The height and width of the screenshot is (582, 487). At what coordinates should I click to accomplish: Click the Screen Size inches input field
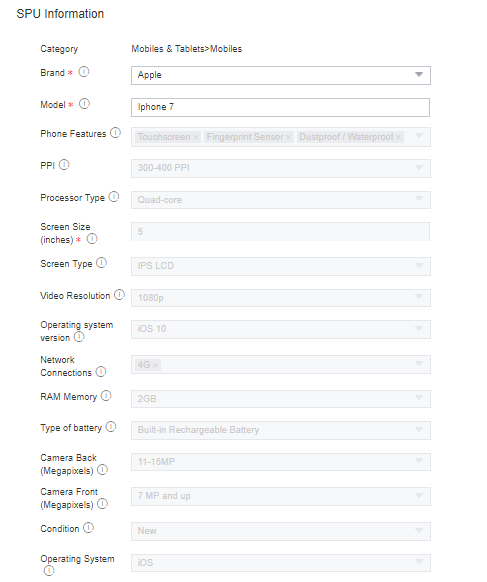280,232
